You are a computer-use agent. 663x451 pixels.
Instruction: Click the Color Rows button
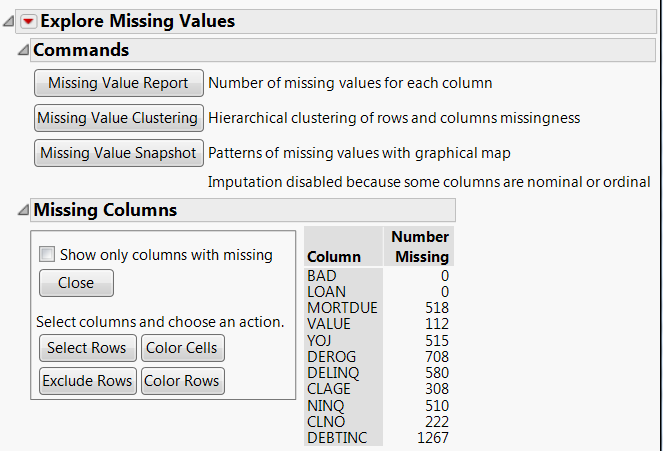183,381
